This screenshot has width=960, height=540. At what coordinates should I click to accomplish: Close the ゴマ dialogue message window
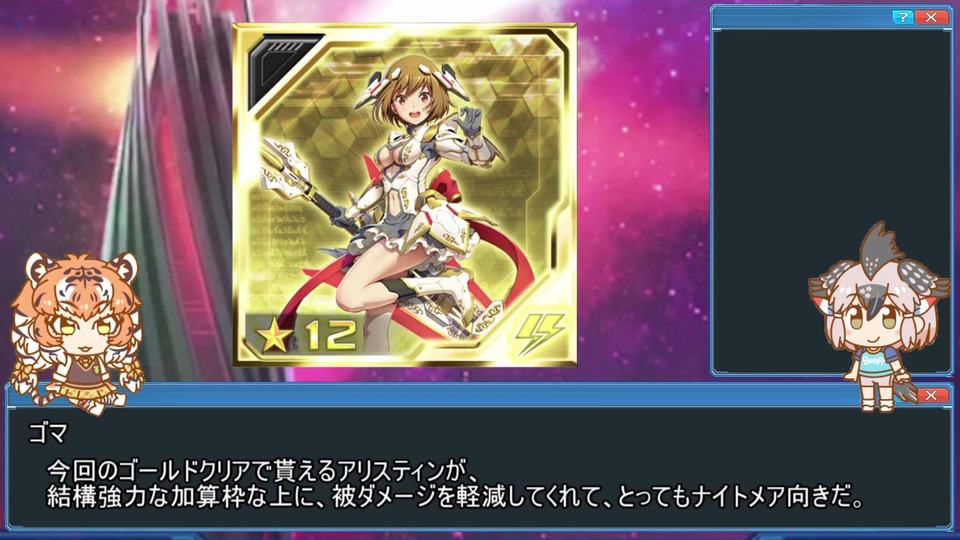[931, 396]
